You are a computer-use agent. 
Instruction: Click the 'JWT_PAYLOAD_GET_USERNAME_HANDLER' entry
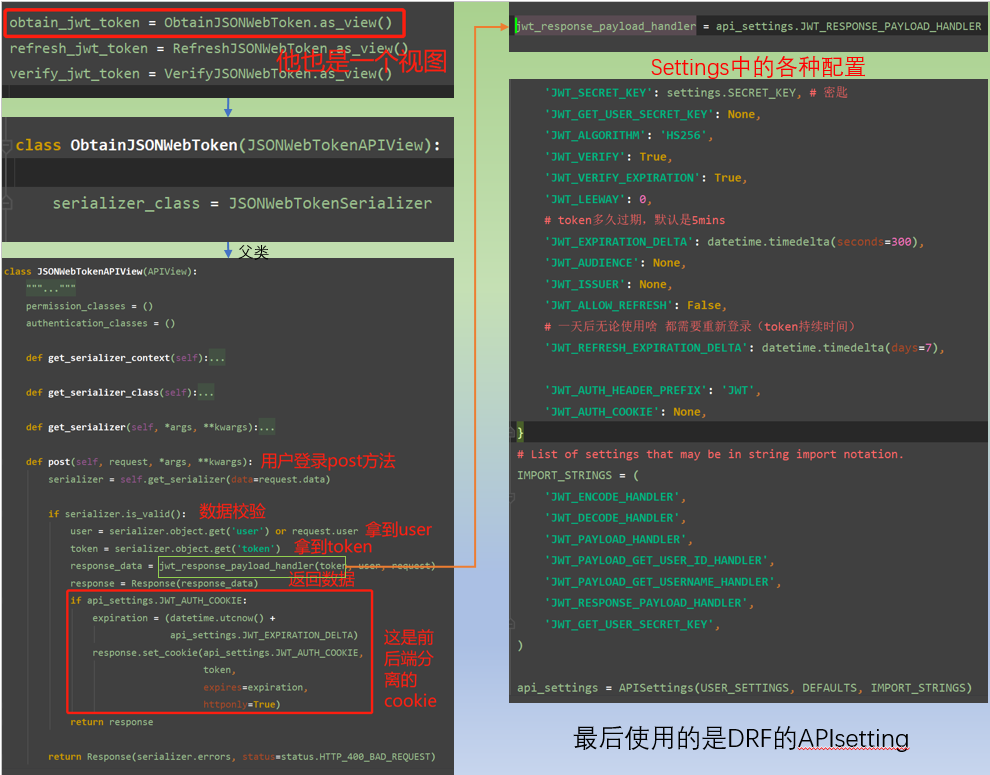click(x=663, y=582)
